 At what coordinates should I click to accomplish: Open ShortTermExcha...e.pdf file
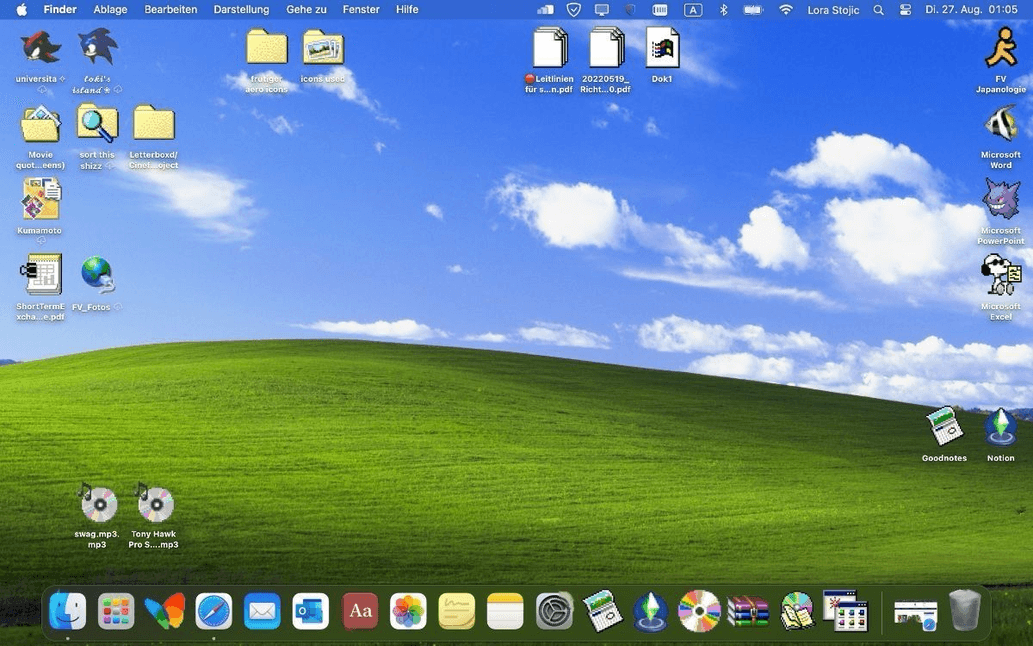40,275
